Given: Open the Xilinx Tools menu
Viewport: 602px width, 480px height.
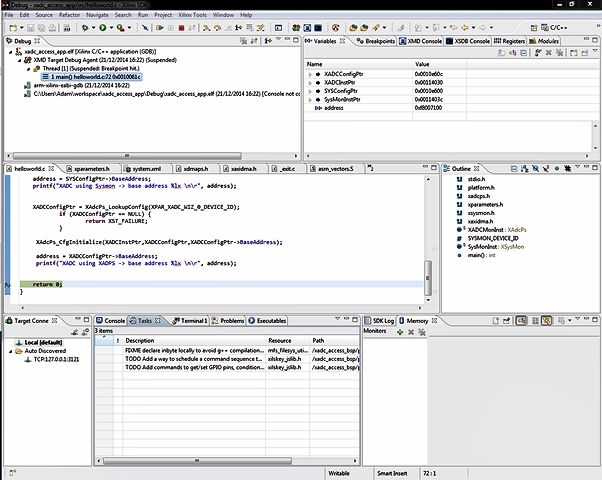Looking at the screenshot, I should [x=192, y=15].
